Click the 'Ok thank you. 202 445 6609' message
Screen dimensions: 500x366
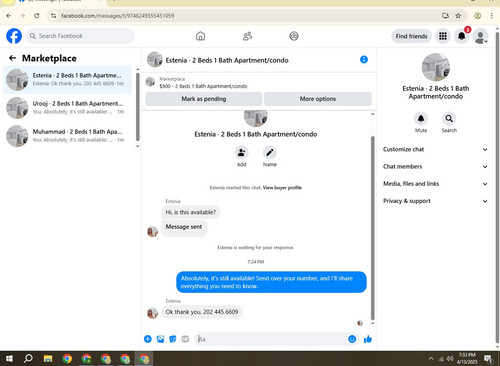point(202,312)
